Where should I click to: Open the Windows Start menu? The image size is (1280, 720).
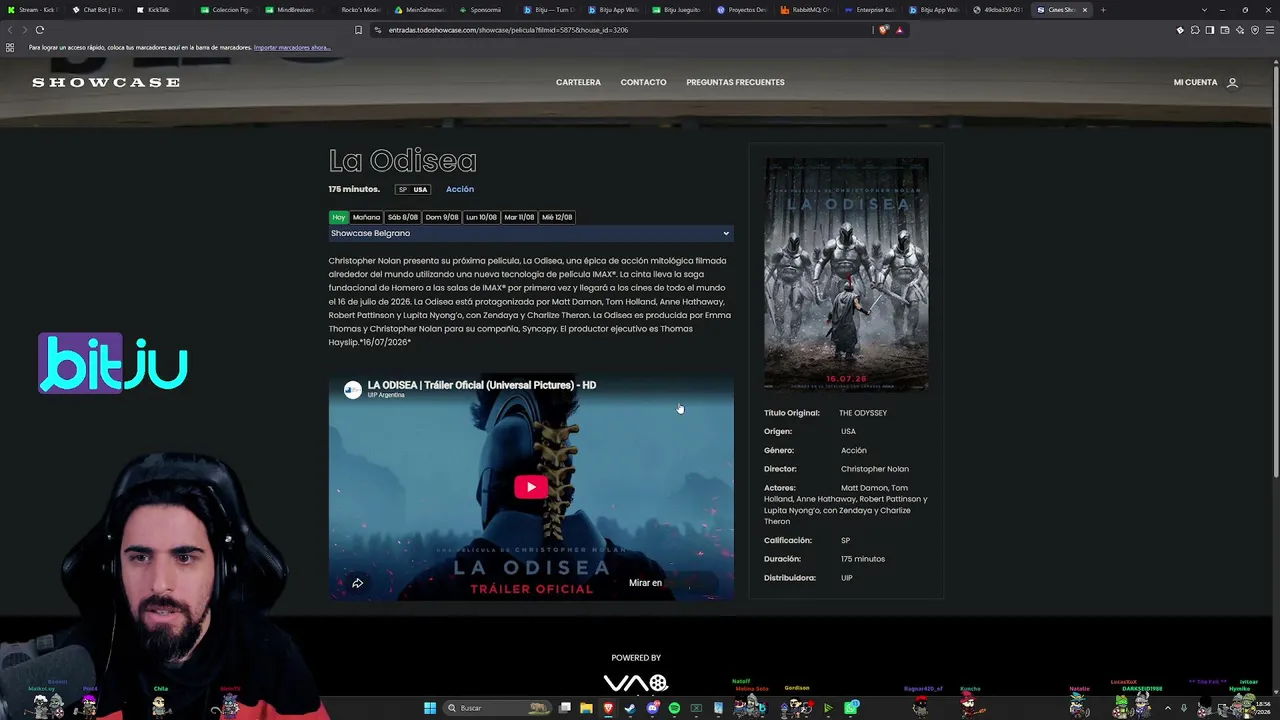point(430,708)
